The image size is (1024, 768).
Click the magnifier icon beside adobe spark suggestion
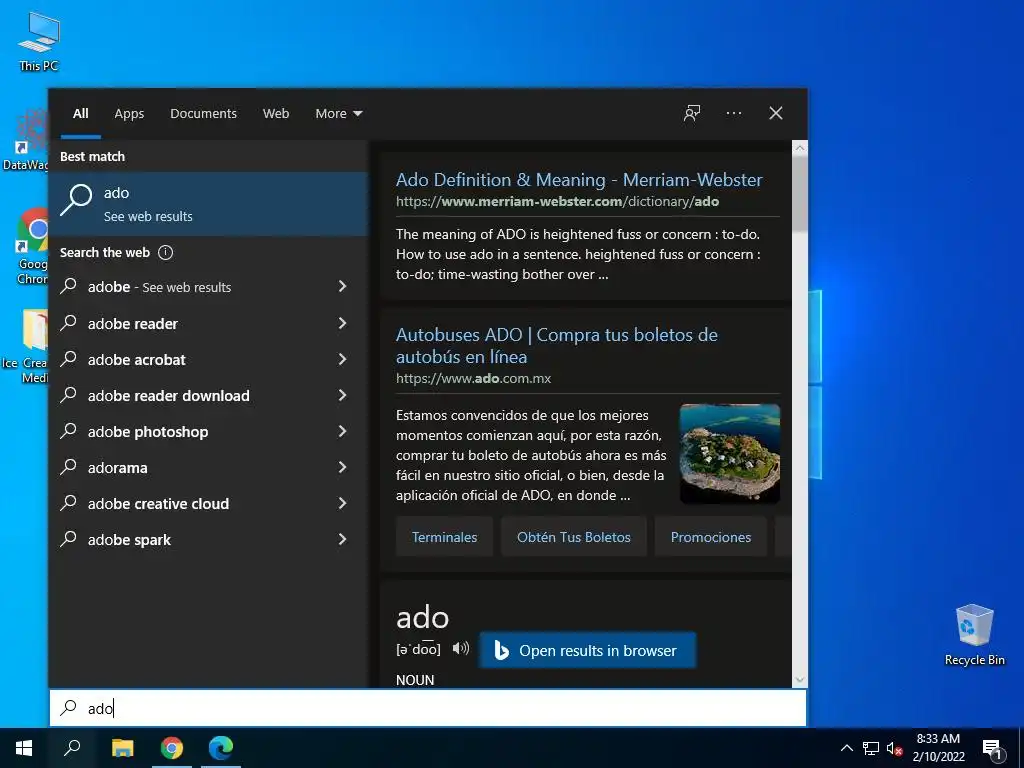[x=69, y=539]
